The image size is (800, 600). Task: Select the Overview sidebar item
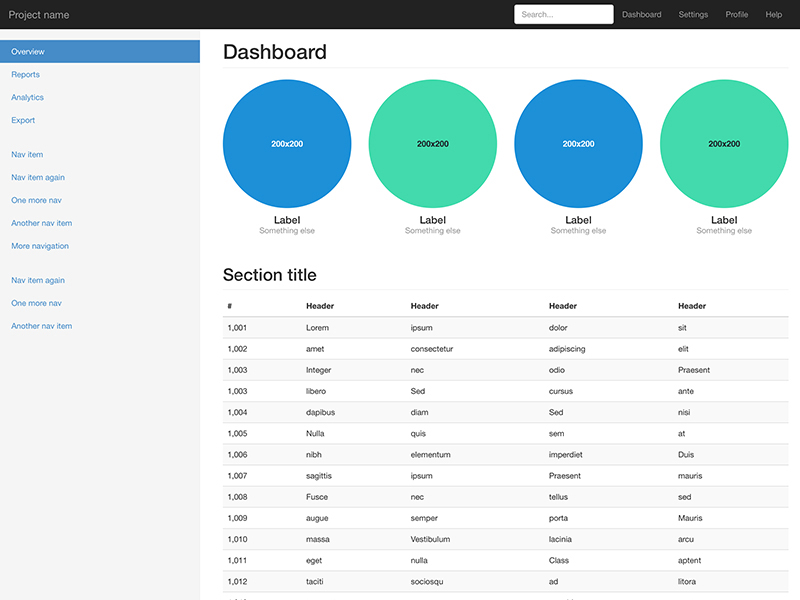click(x=28, y=51)
